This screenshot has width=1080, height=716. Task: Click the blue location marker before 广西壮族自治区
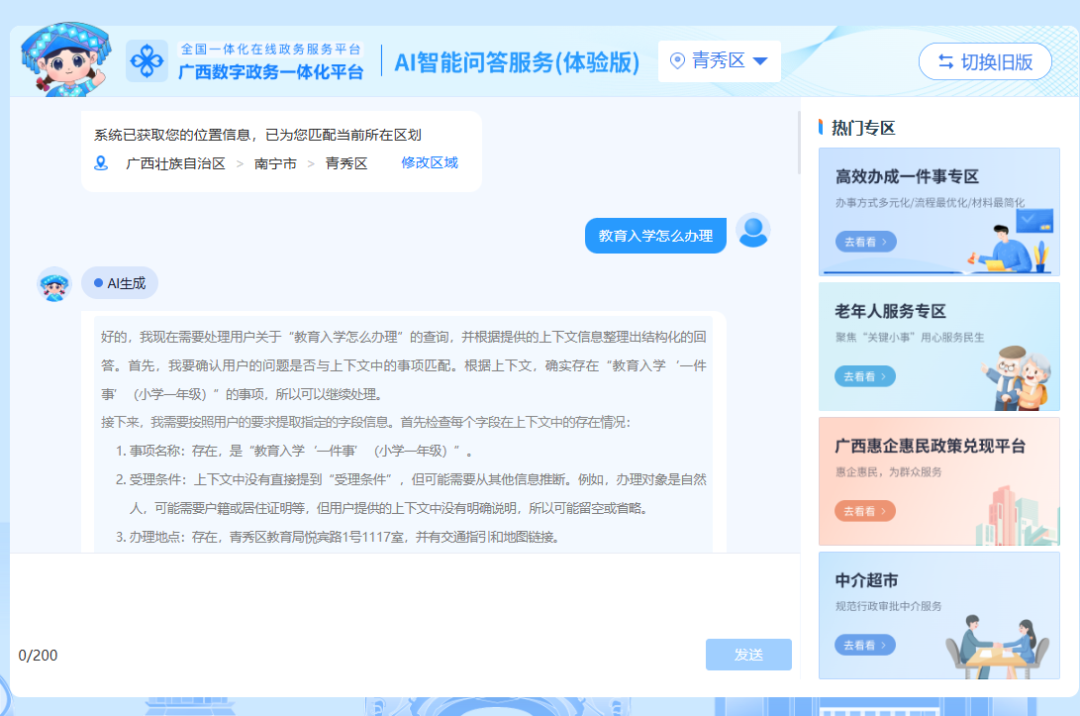coord(101,163)
